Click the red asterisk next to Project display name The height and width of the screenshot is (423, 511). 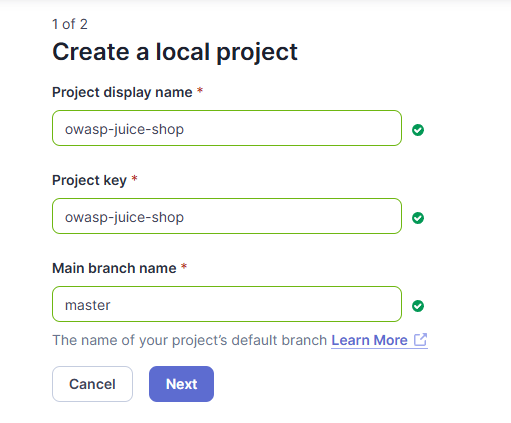click(200, 90)
